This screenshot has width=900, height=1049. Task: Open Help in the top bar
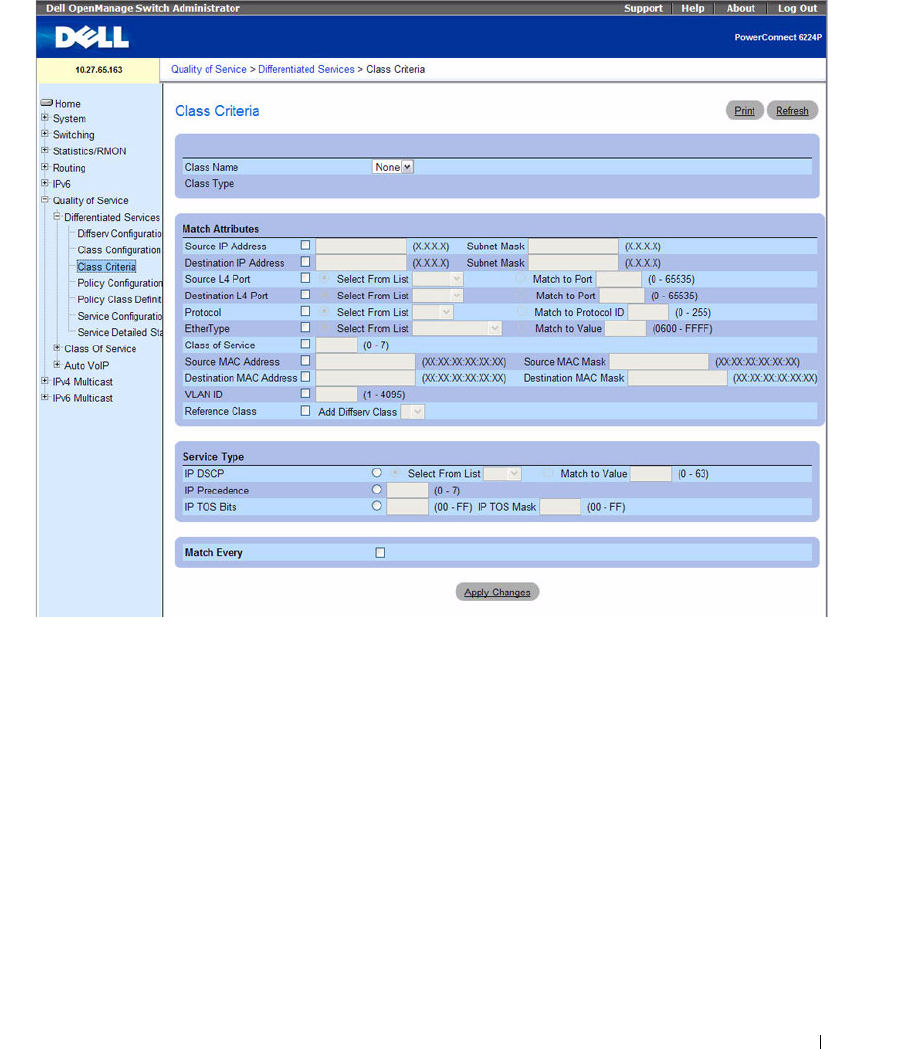(693, 8)
